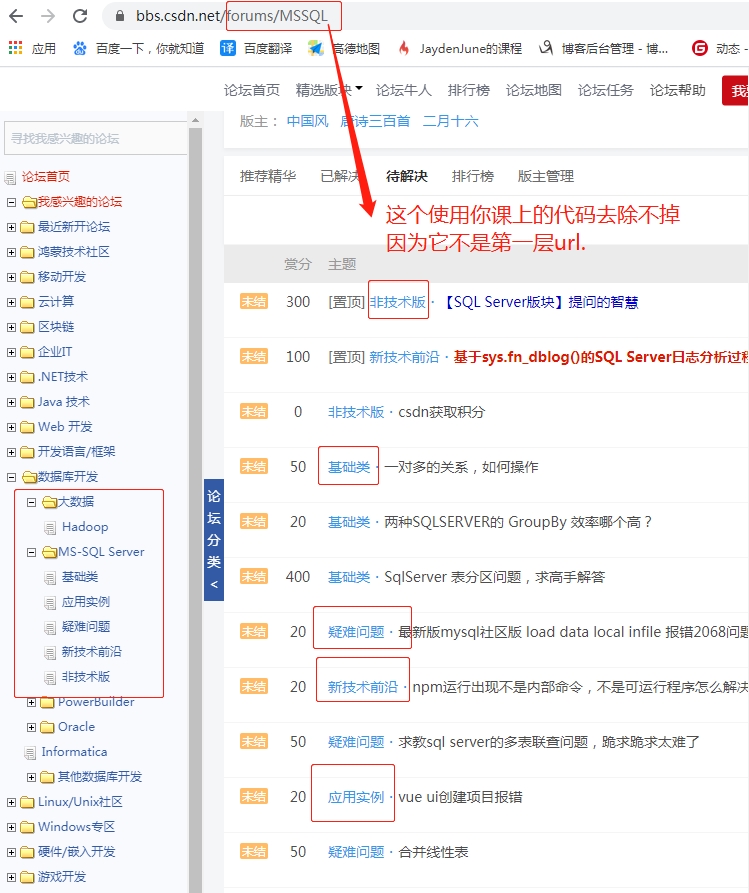749x893 pixels.
Task: Open 论坛地图 in the top navigation
Action: coord(534,90)
